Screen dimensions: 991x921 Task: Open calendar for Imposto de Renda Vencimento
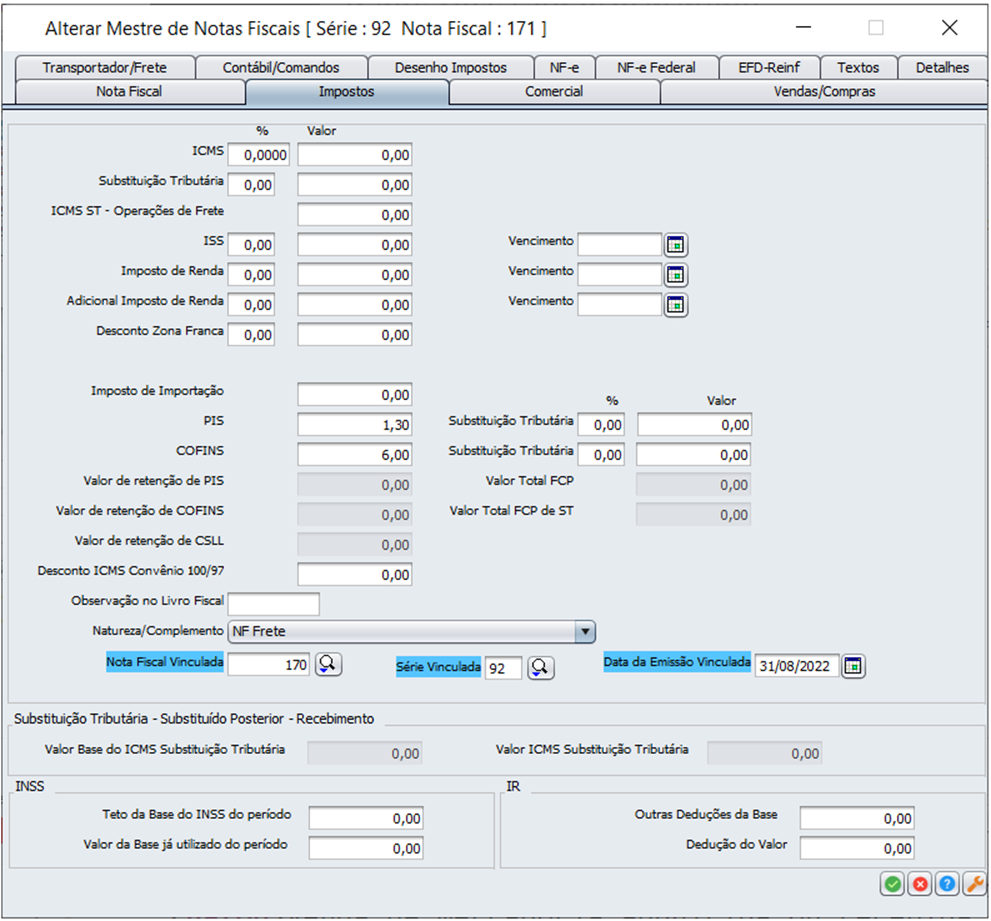pos(676,275)
